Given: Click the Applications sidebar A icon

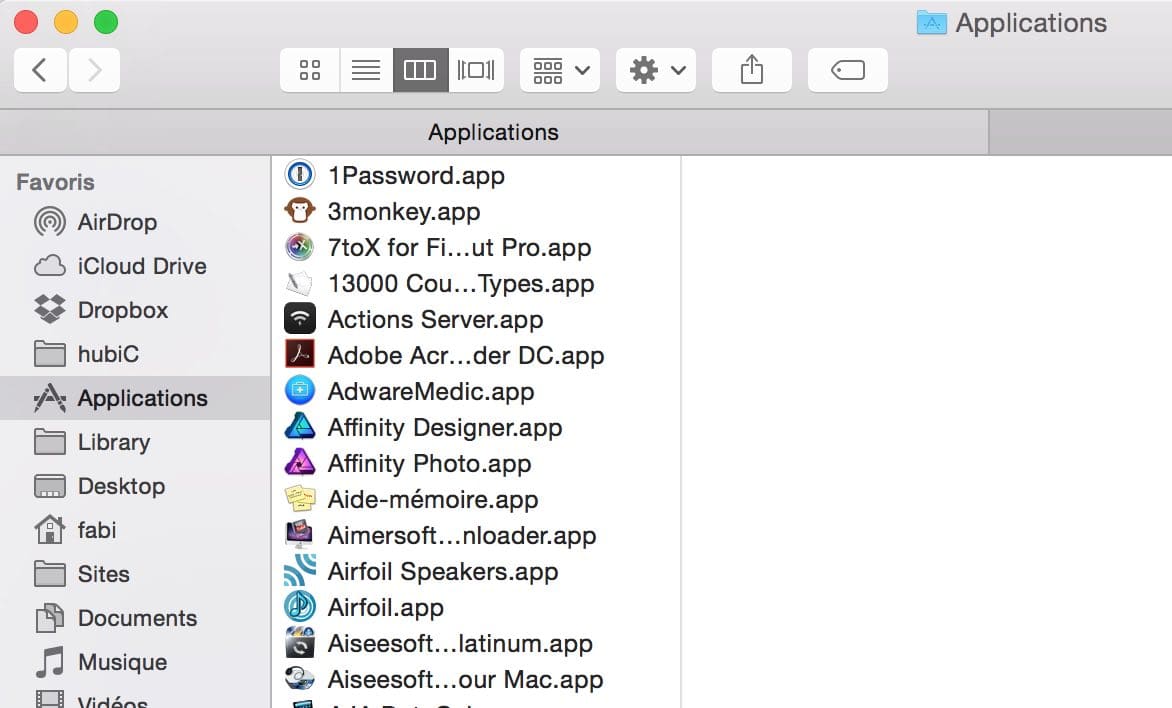Looking at the screenshot, I should [x=50, y=398].
